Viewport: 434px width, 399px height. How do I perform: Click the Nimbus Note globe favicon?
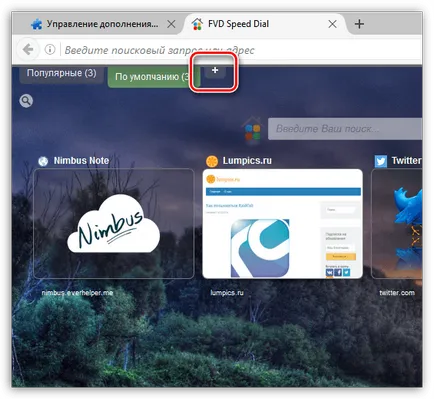pos(43,161)
